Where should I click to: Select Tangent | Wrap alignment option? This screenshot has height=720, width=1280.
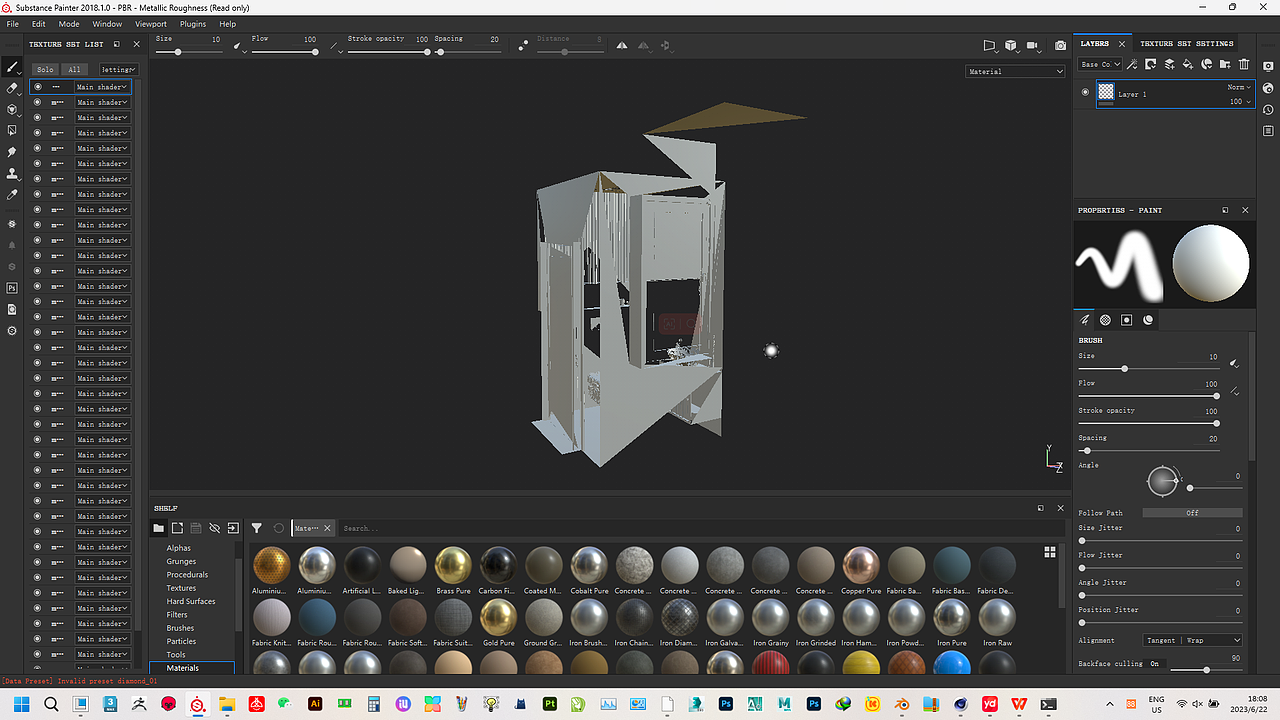(1193, 640)
